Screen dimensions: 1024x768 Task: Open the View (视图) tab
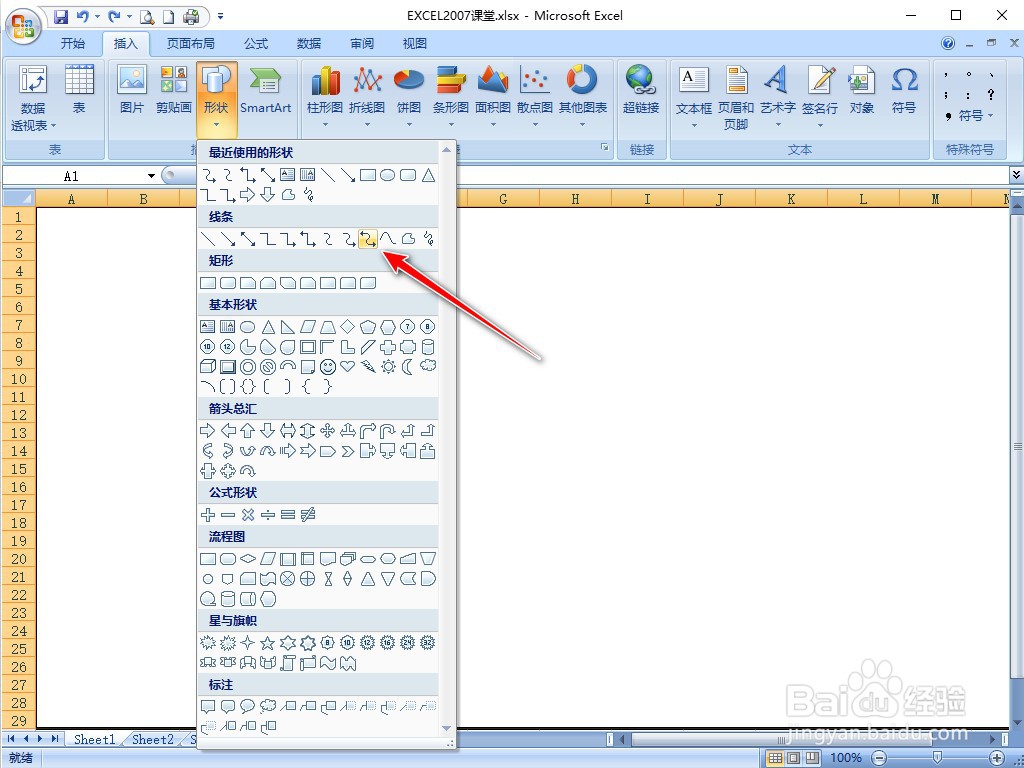415,44
